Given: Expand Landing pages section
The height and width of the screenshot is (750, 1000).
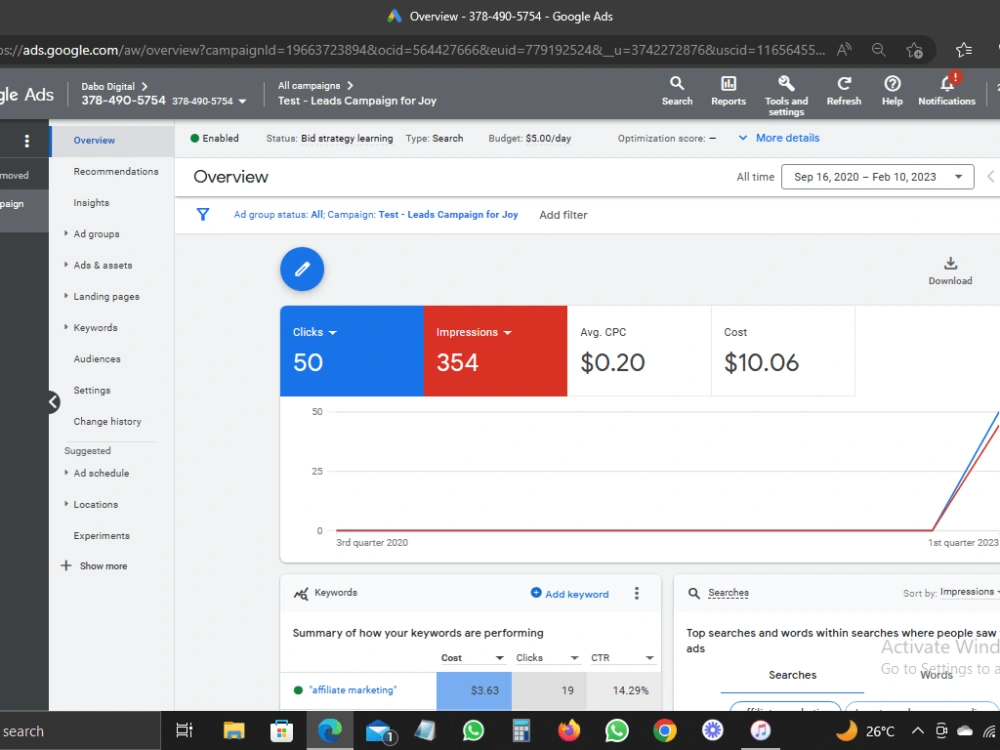Looking at the screenshot, I should [x=66, y=296].
